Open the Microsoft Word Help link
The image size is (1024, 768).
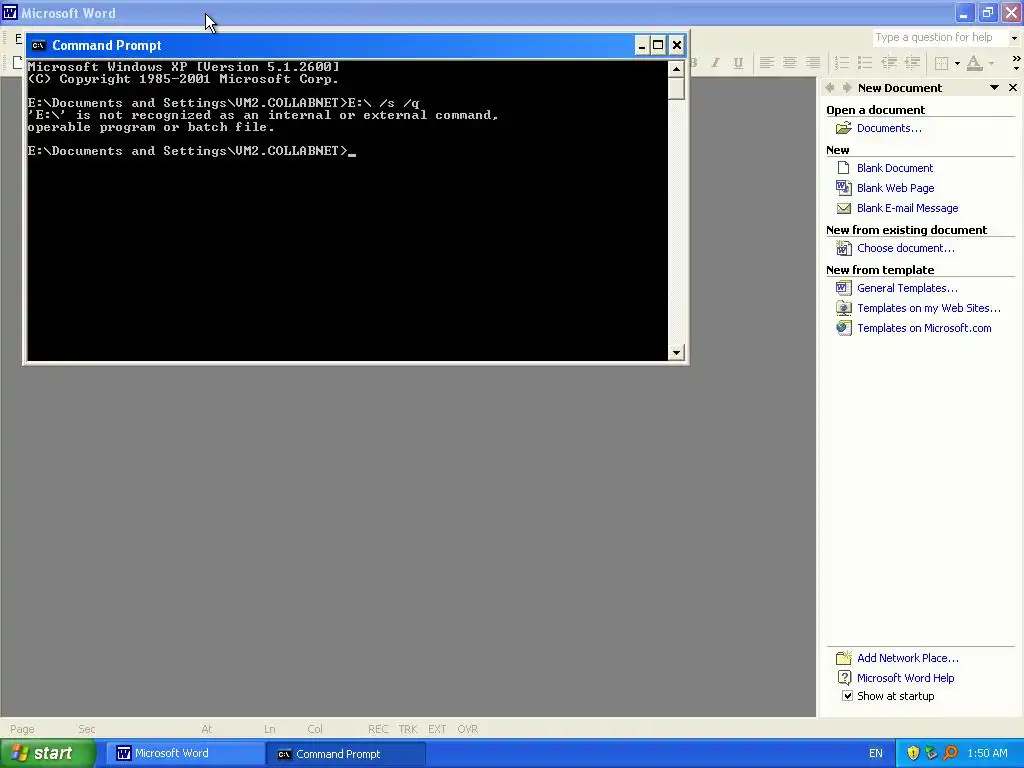905,678
